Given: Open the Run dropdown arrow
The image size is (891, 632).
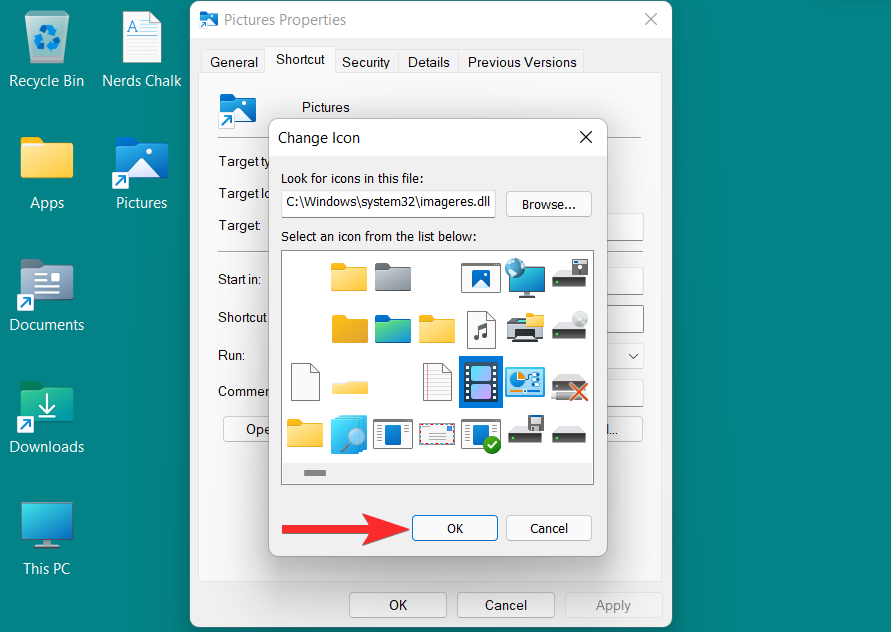Looking at the screenshot, I should tap(633, 356).
